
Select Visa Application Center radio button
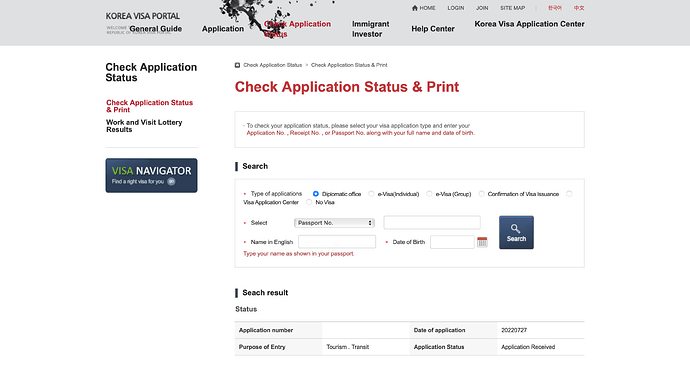[569, 194]
